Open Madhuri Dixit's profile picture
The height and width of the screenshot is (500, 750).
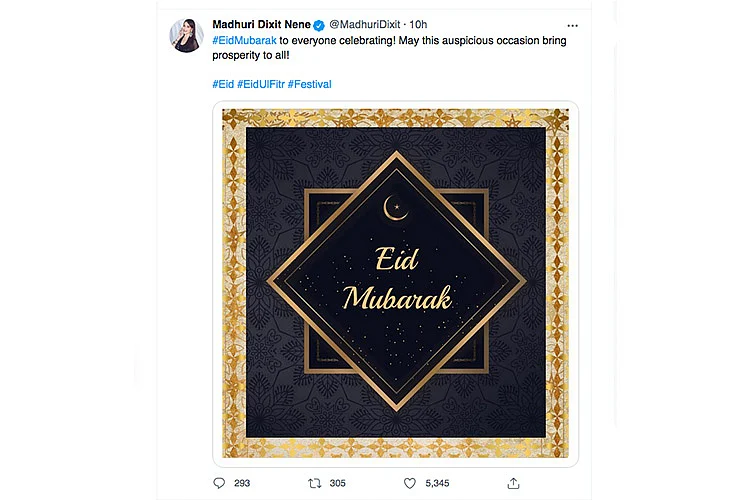point(186,35)
